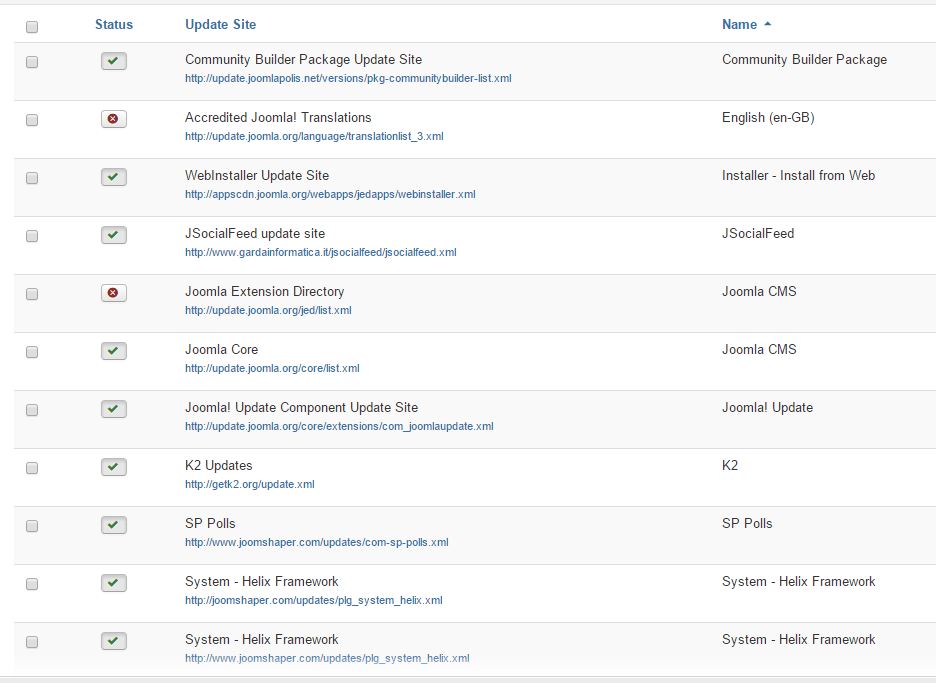Image resolution: width=936 pixels, height=683 pixels.
Task: Disable the Joomla Core status icon
Action: tap(113, 350)
